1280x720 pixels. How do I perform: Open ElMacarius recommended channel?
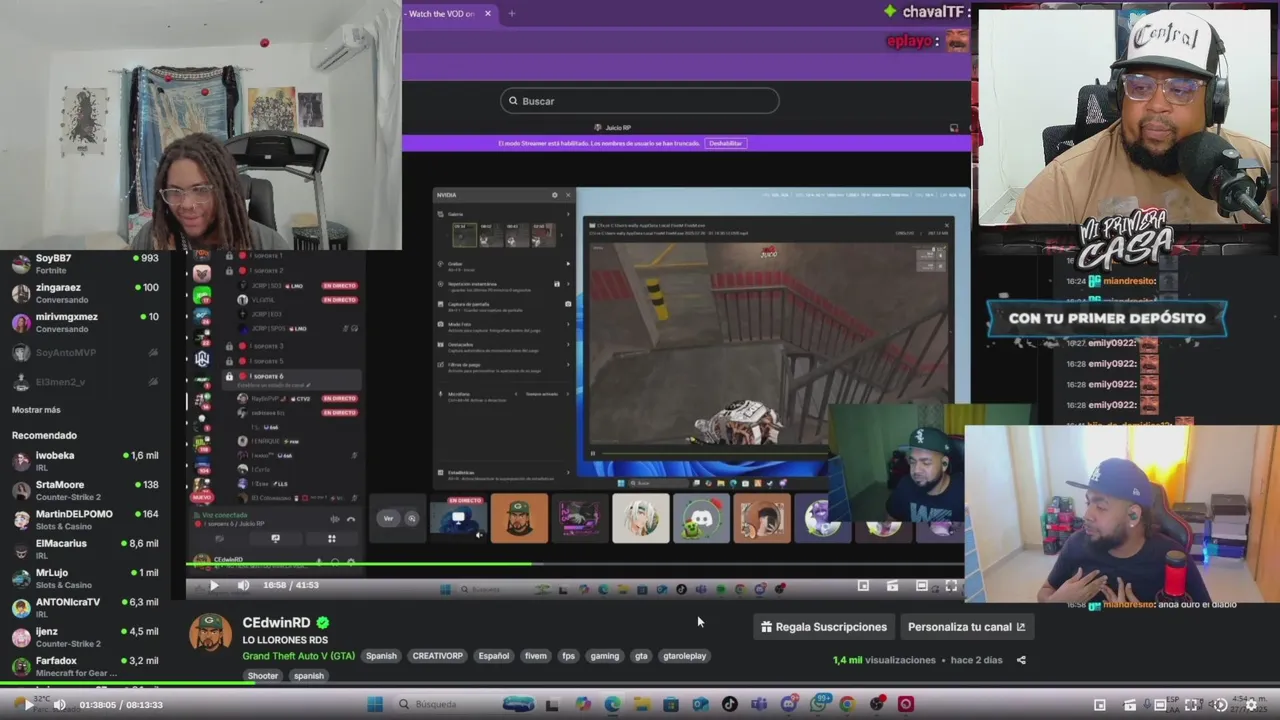85,549
